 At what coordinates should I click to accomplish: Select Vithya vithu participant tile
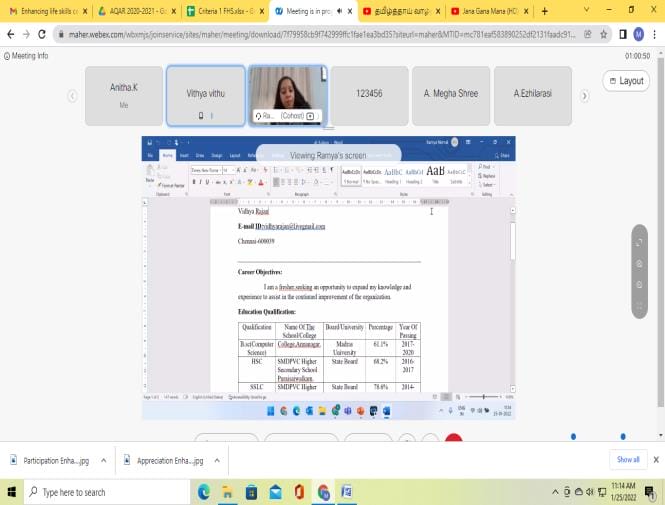click(x=205, y=96)
